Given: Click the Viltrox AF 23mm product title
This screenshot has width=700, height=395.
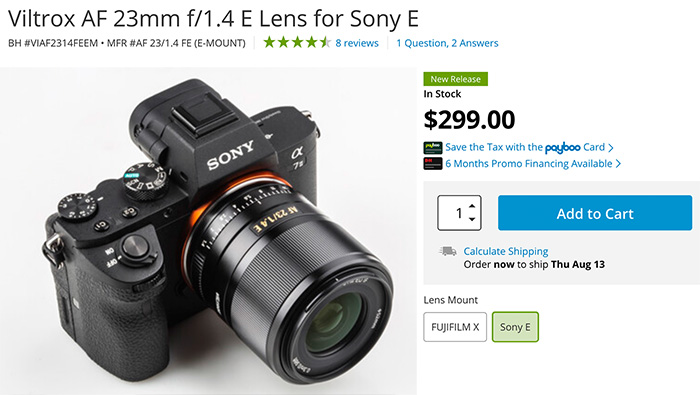Looking at the screenshot, I should [213, 19].
